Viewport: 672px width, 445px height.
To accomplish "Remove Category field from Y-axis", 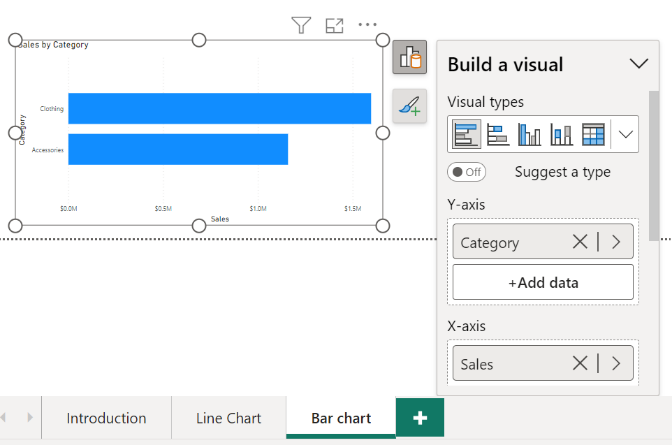I will (580, 242).
